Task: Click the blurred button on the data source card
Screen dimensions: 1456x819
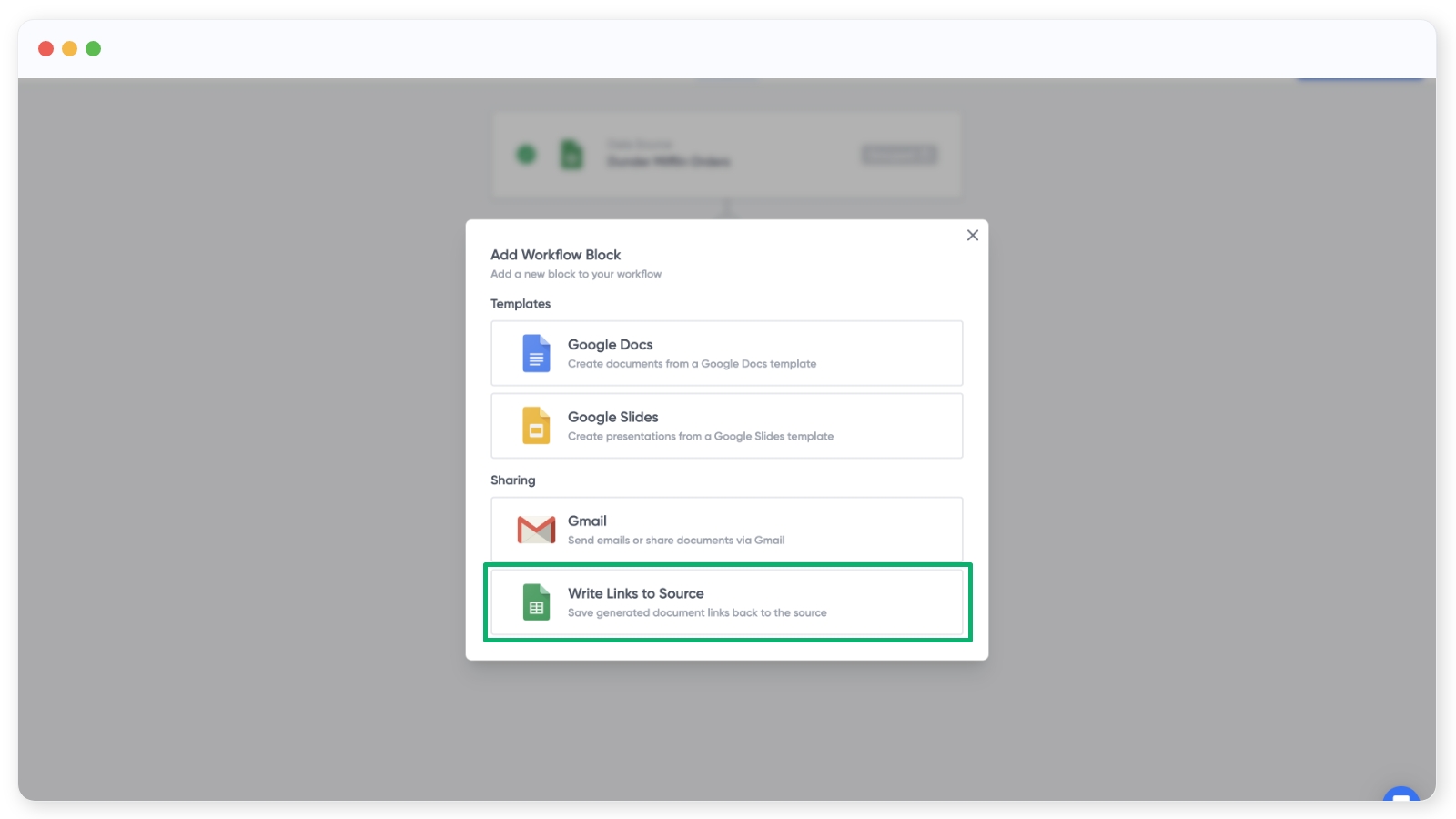Action: [898, 155]
